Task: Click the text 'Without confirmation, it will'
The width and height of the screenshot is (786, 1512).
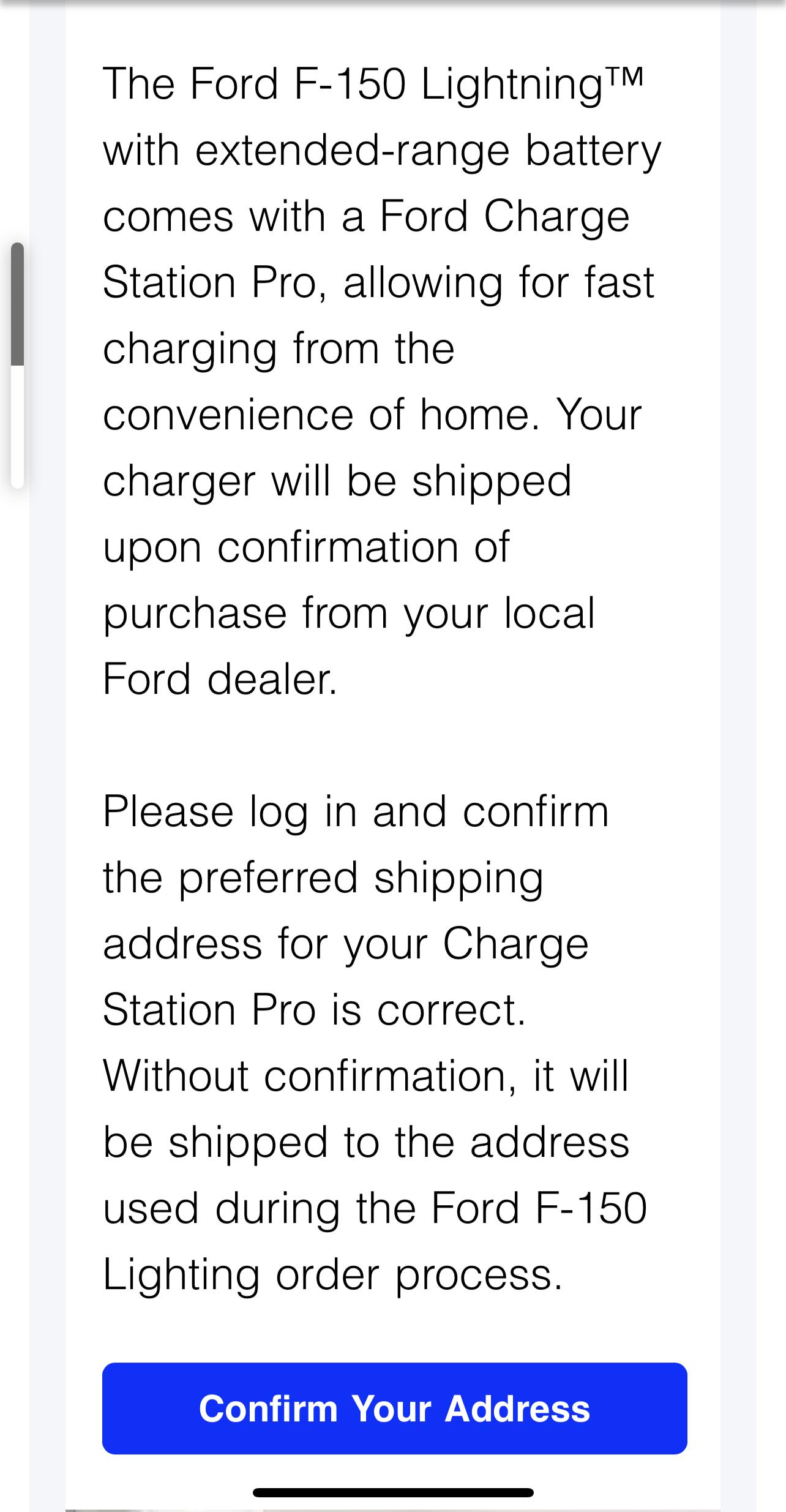Action: point(365,1077)
